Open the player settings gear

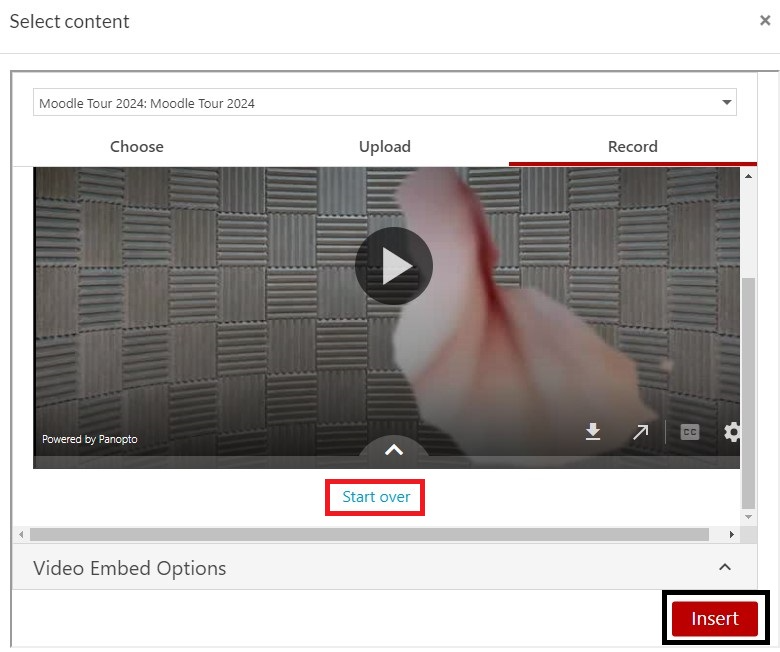click(732, 432)
